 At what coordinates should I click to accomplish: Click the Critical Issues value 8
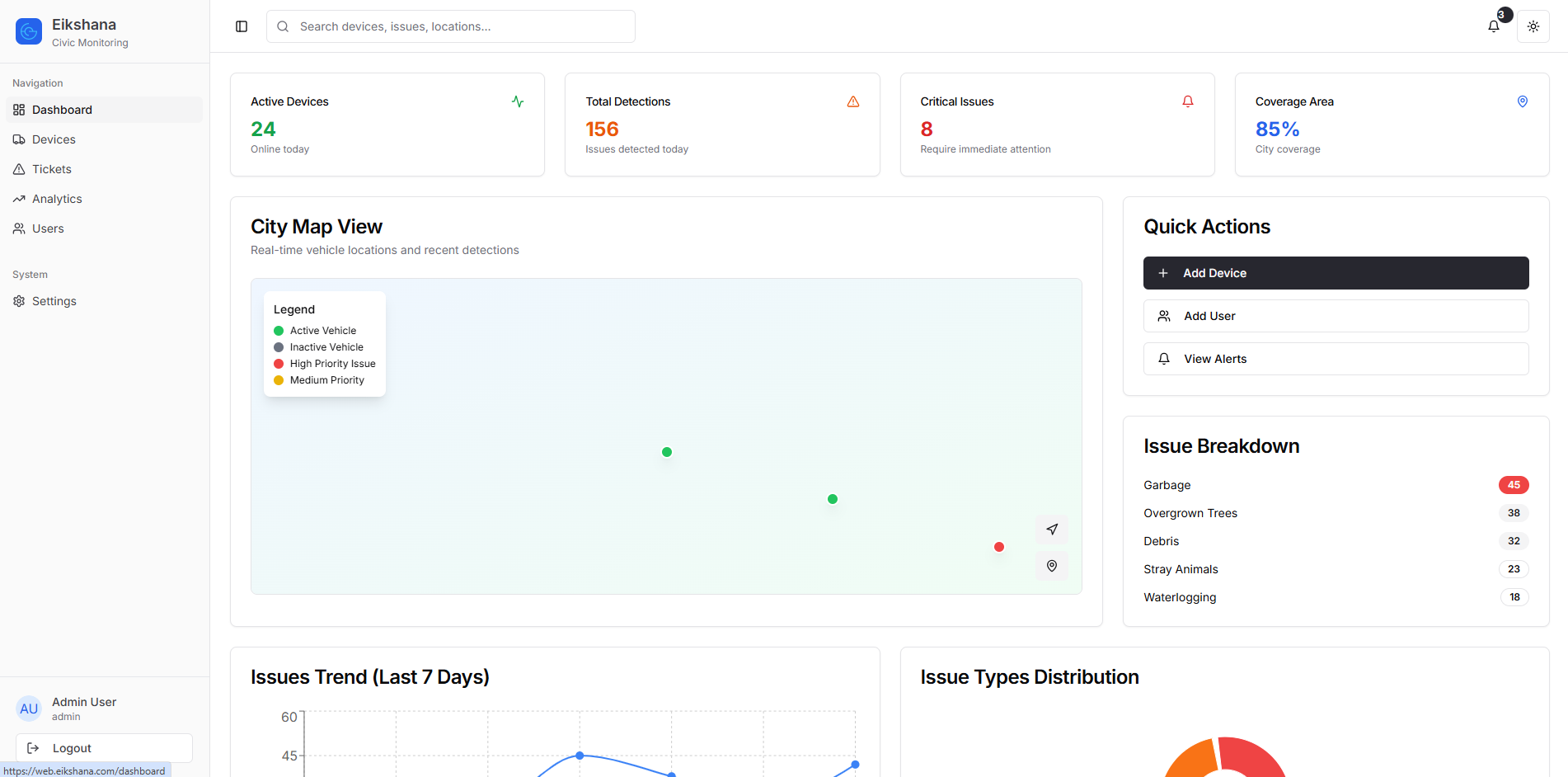tap(927, 129)
